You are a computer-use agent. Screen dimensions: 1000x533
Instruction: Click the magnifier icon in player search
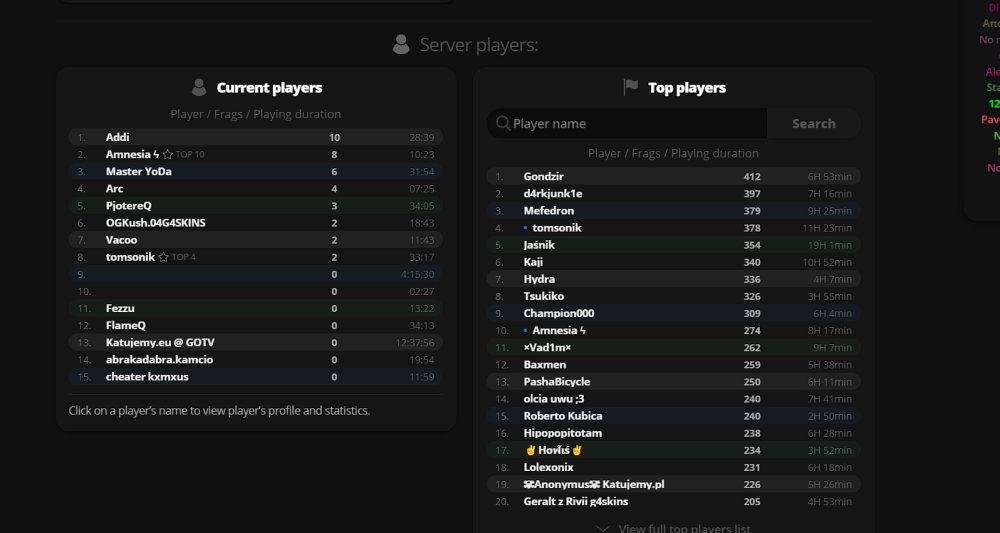pyautogui.click(x=503, y=123)
